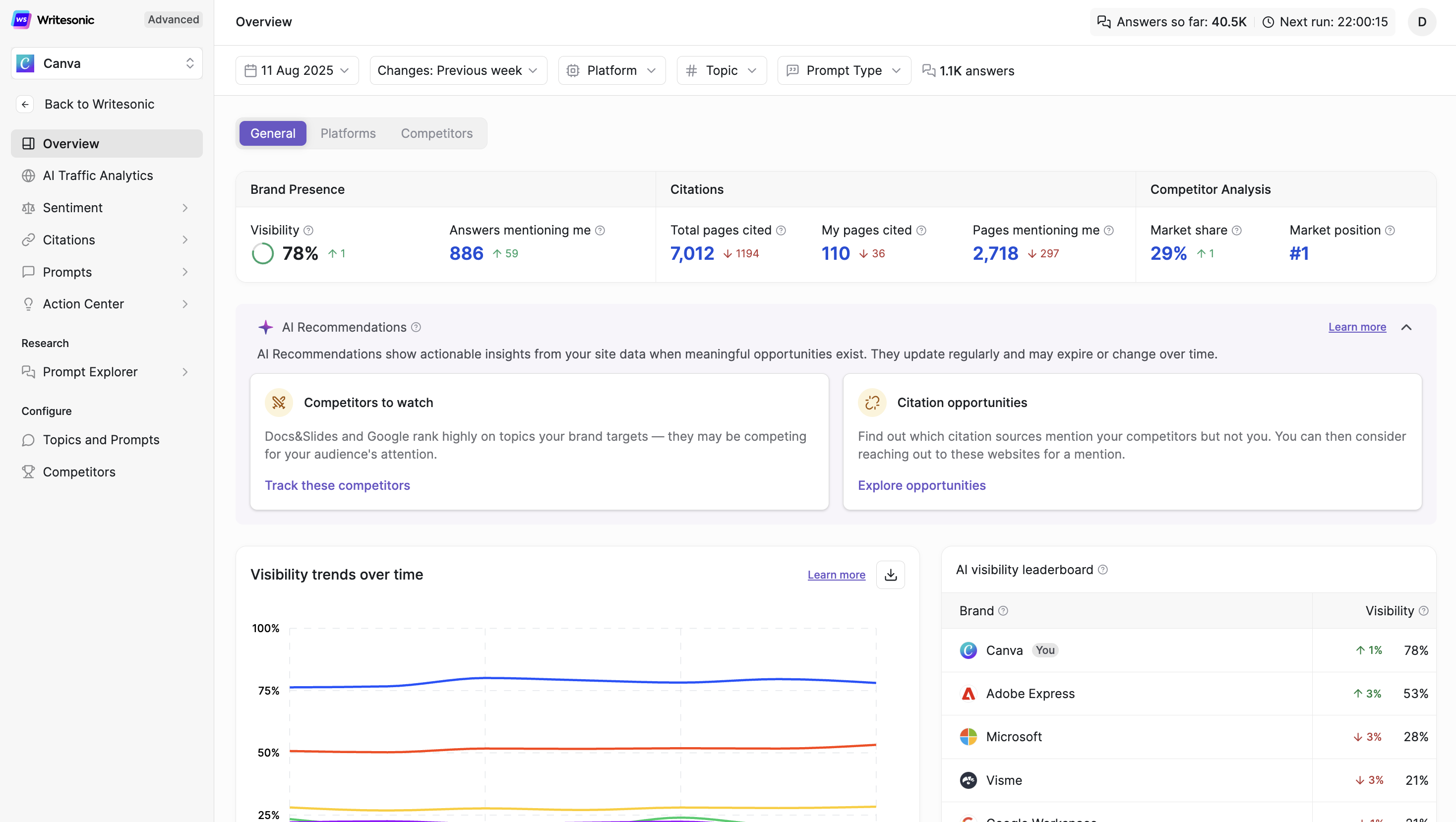Open the Platform filter dropdown

point(612,70)
